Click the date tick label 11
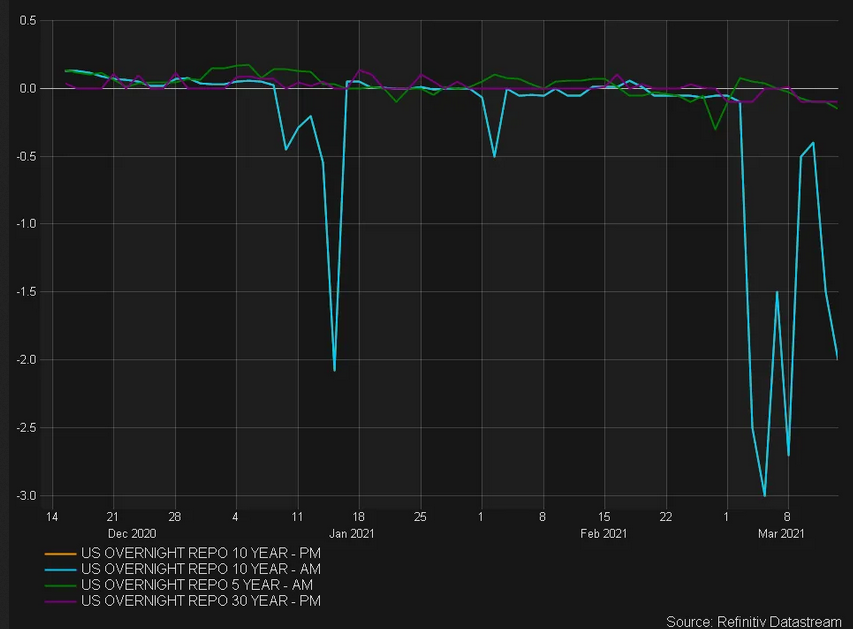 coord(297,517)
